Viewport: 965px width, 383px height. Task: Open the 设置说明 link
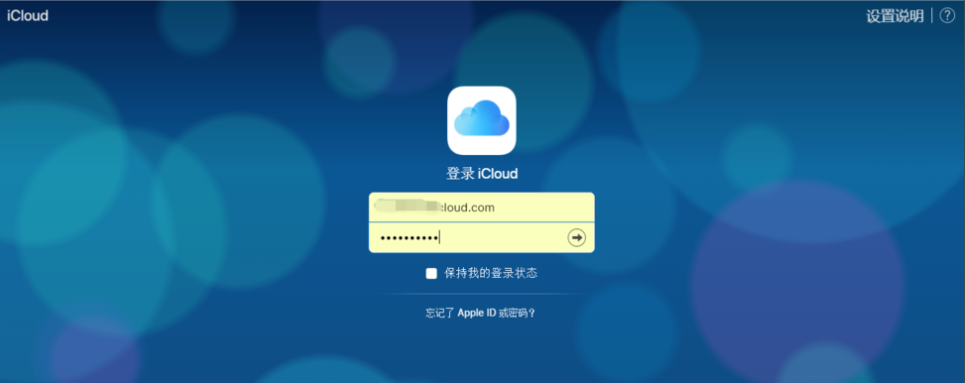(x=895, y=17)
